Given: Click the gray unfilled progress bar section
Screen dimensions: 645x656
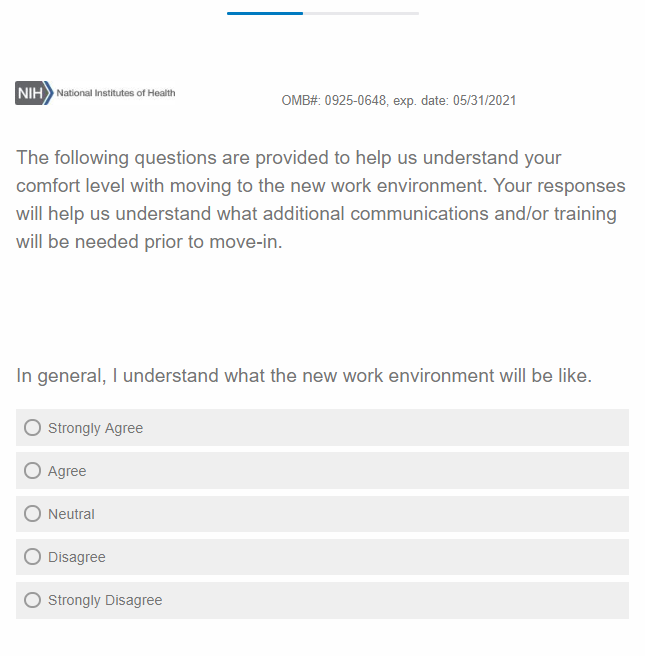Looking at the screenshot, I should pyautogui.click(x=360, y=13).
